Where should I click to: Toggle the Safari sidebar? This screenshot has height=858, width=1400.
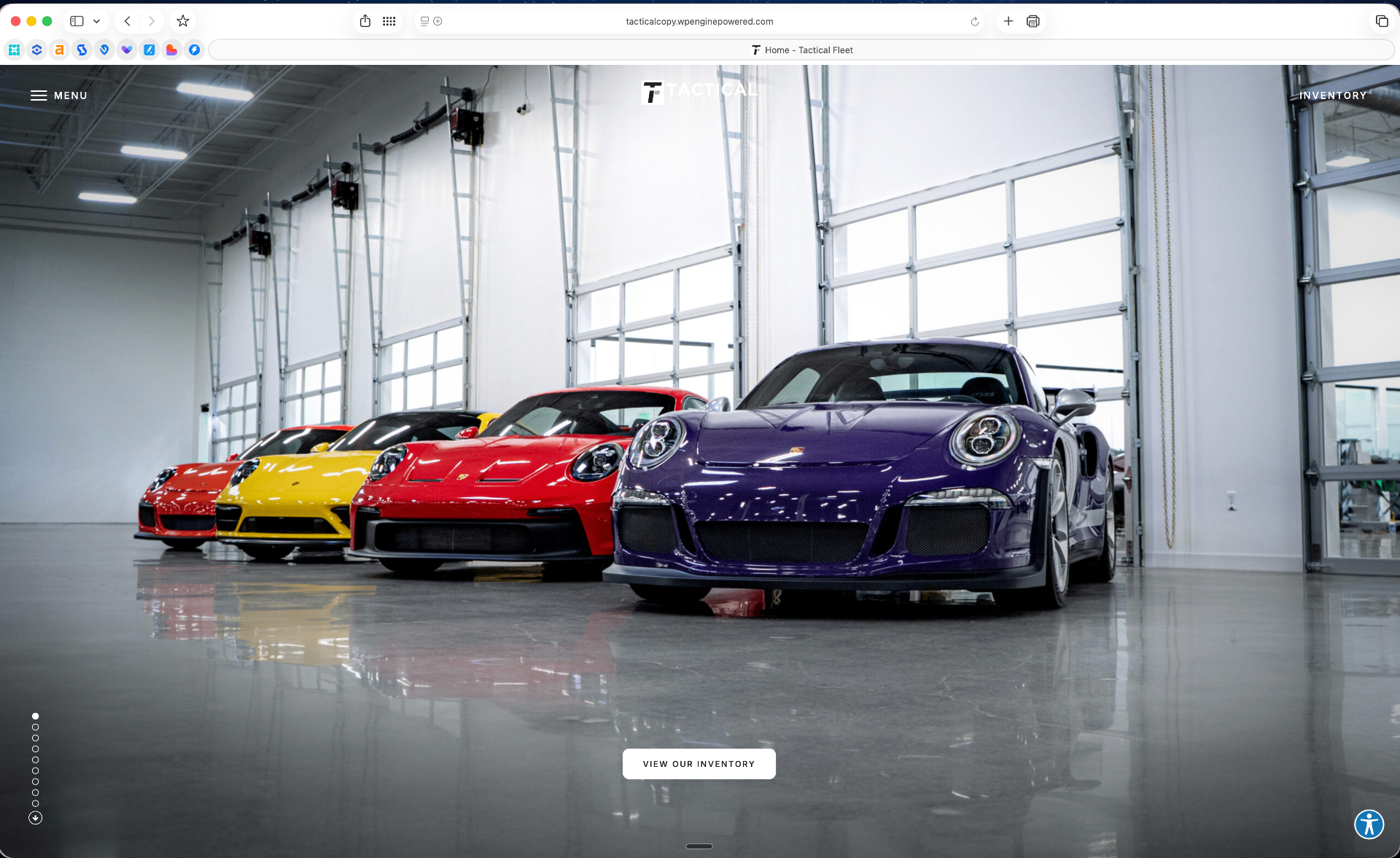point(77,21)
